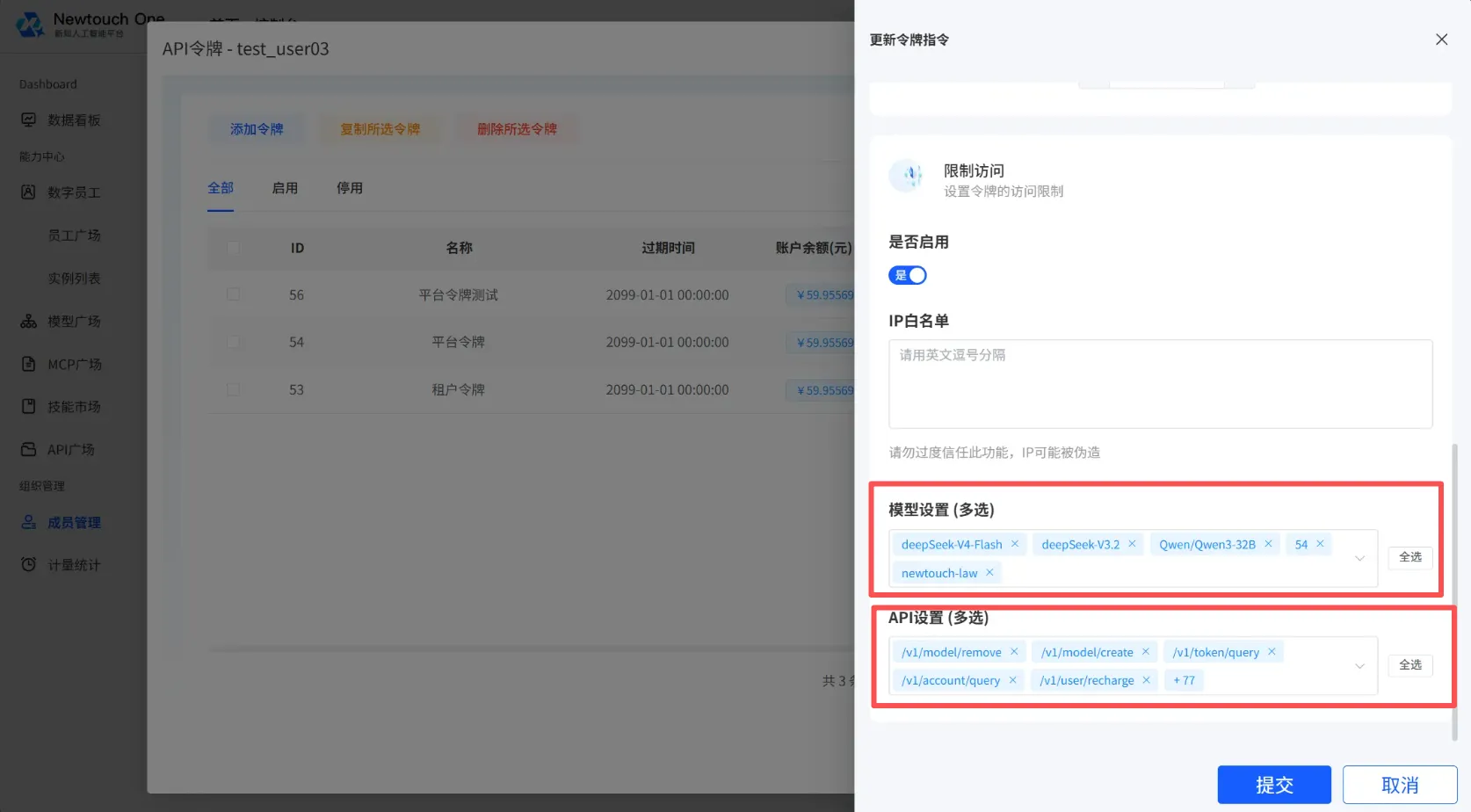Switch to the 停用 tab
Viewport: 1471px width, 812px height.
coord(350,188)
